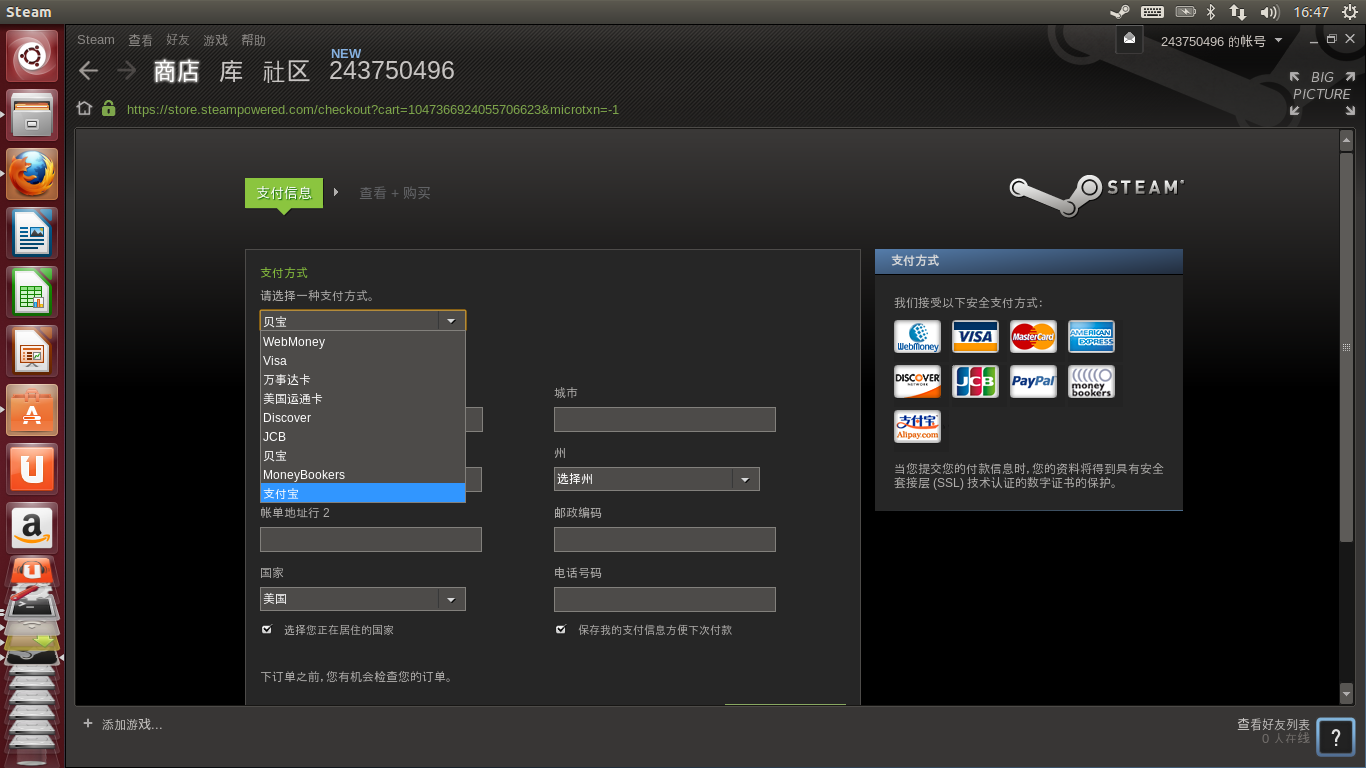The width and height of the screenshot is (1366, 768).
Task: Open the 好友 menu
Action: (178, 40)
